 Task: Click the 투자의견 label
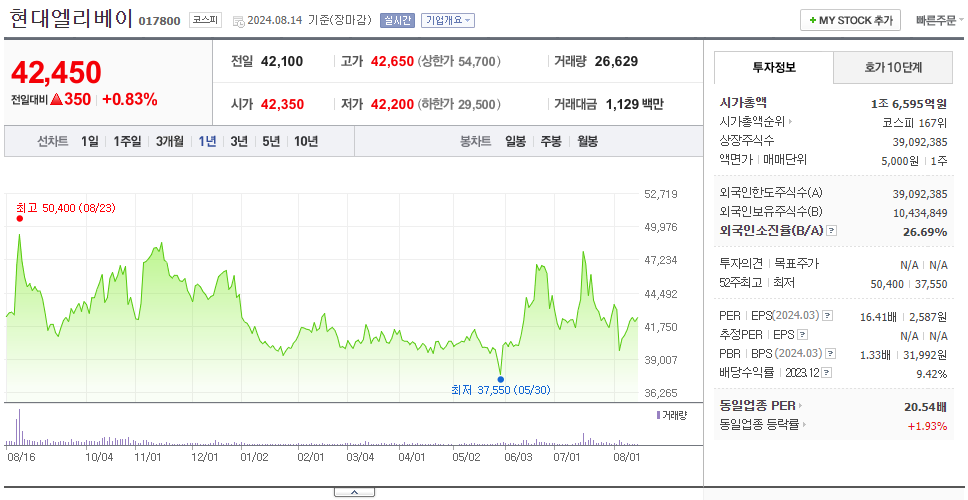741,264
